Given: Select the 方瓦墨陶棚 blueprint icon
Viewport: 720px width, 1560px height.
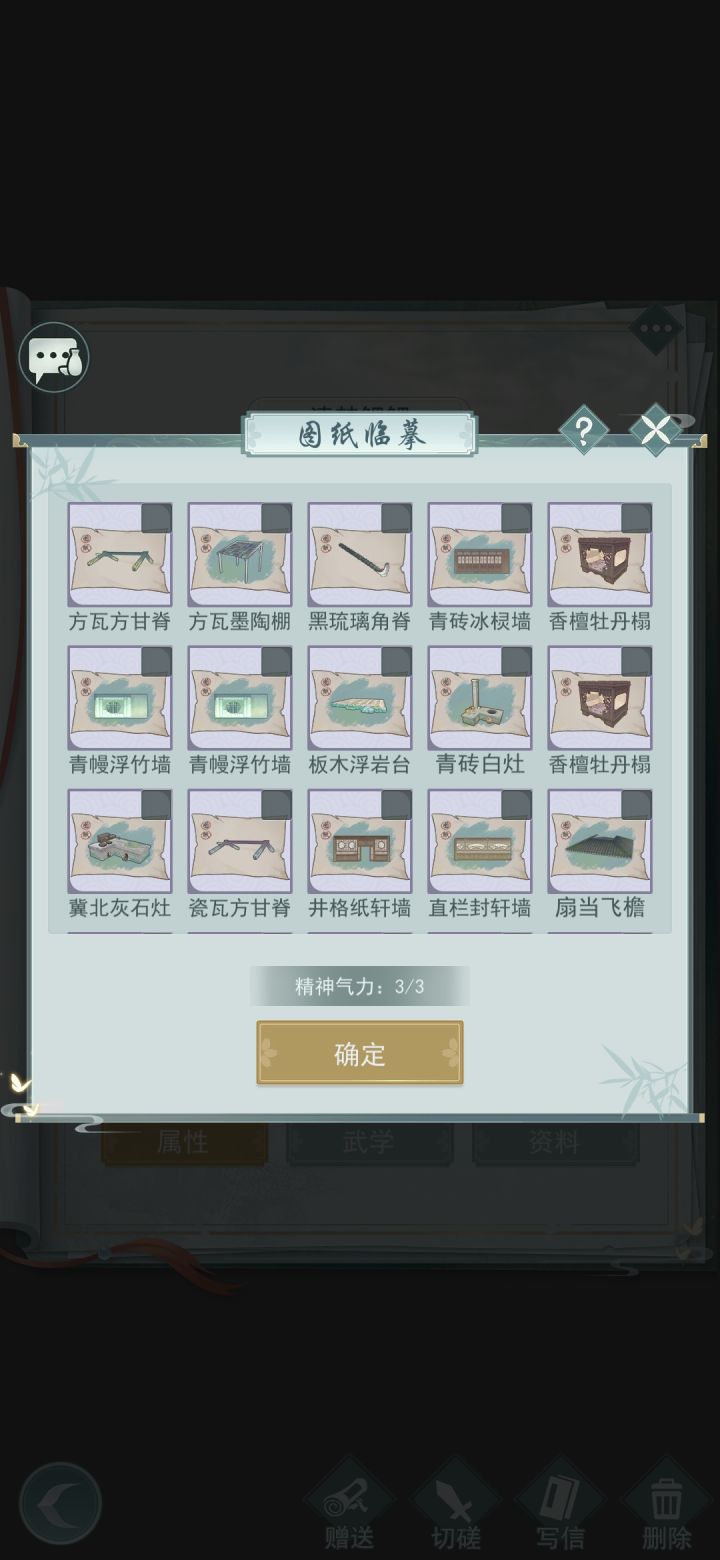Looking at the screenshot, I should (x=240, y=555).
